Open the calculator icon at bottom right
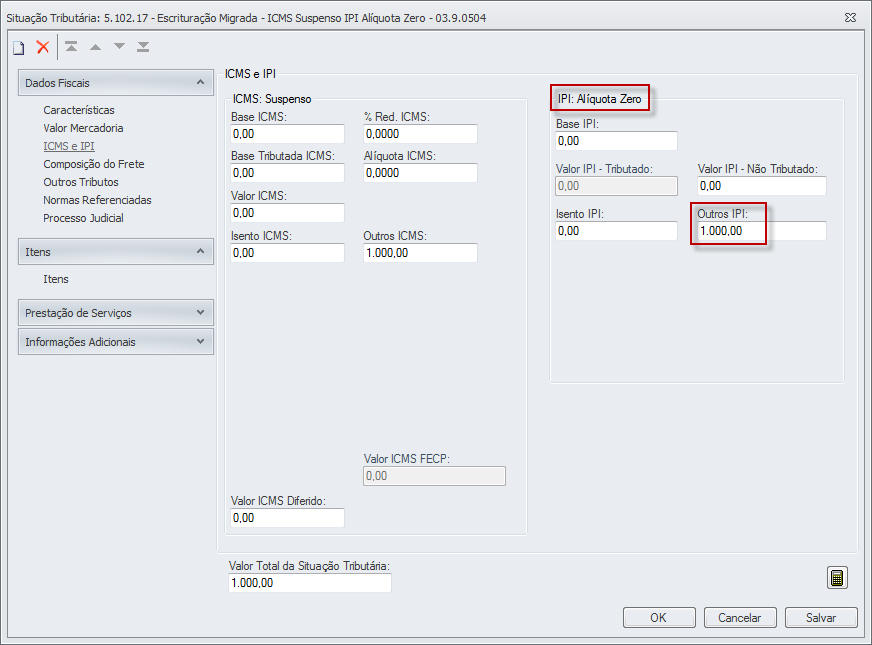The image size is (872, 645). pos(837,578)
